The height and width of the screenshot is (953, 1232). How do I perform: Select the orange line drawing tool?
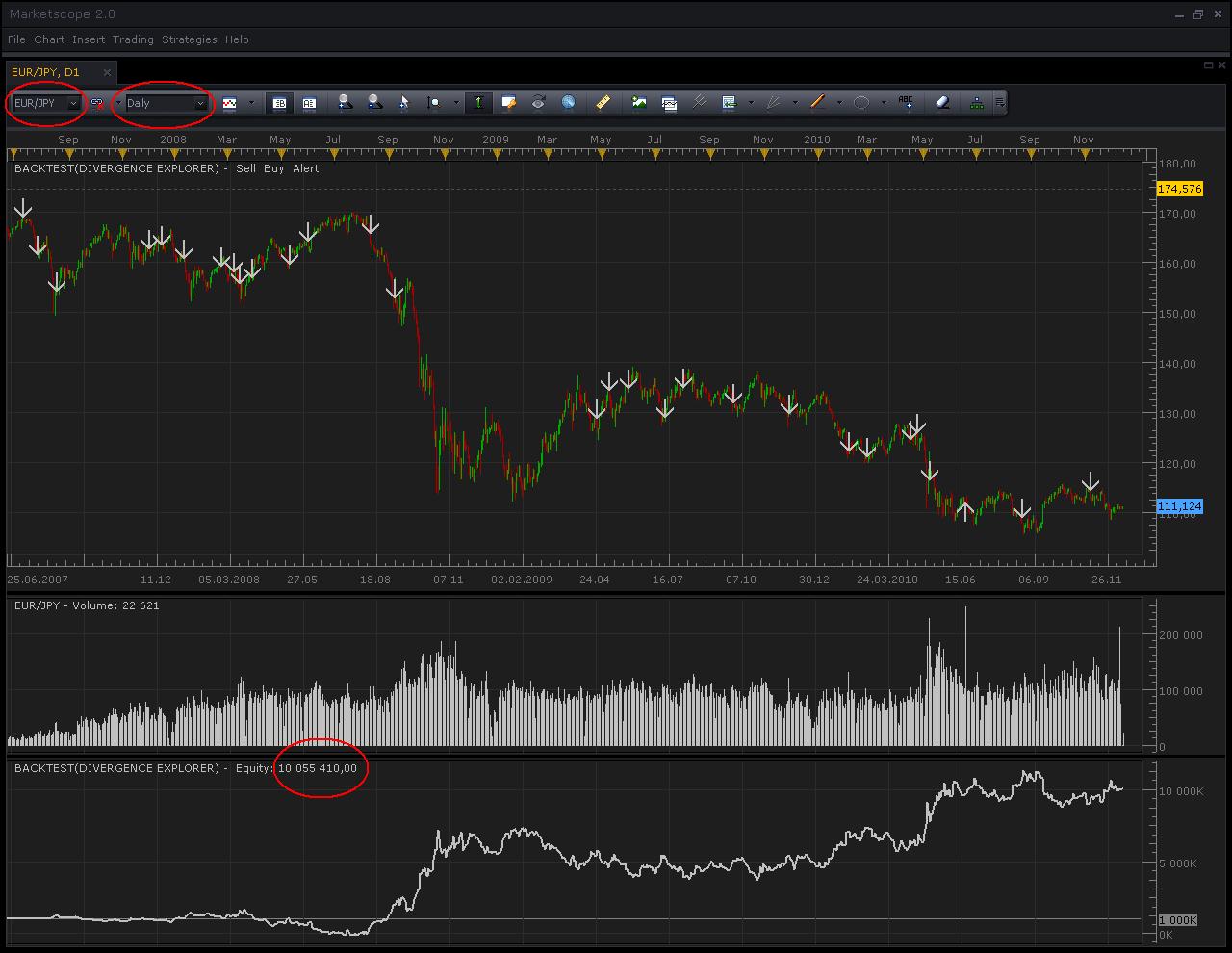[817, 103]
